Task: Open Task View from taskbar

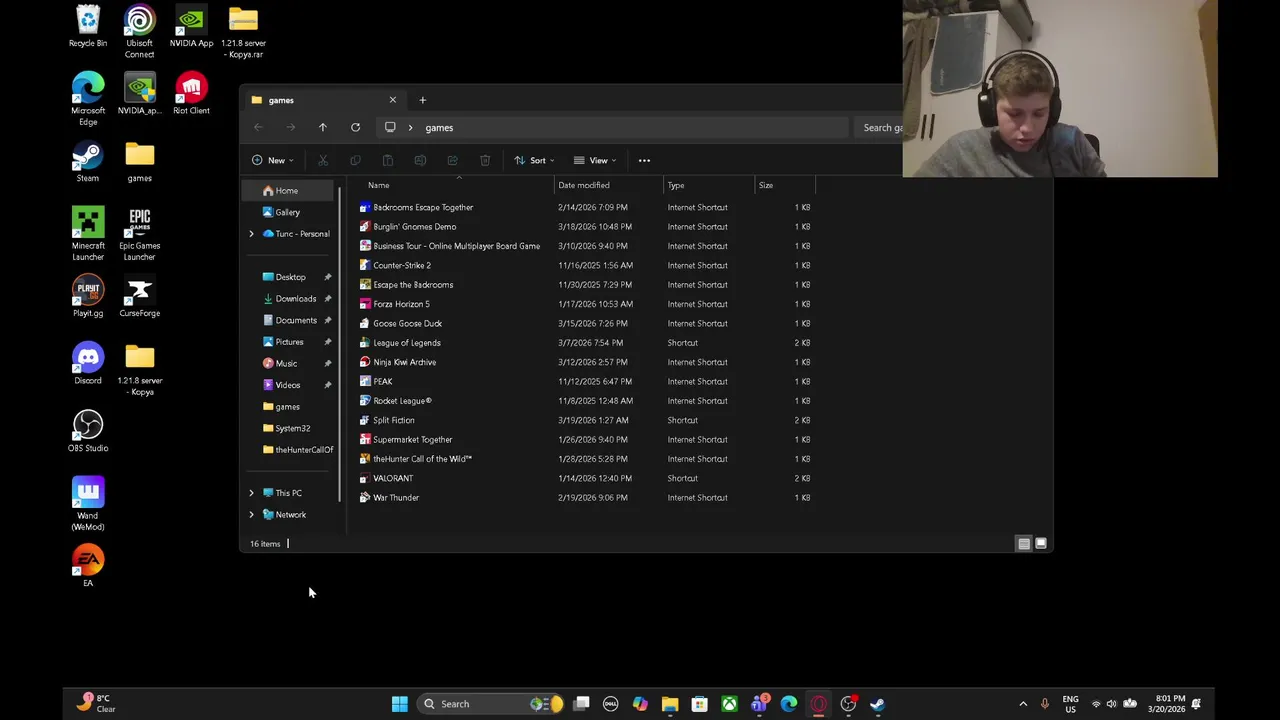Action: point(581,704)
